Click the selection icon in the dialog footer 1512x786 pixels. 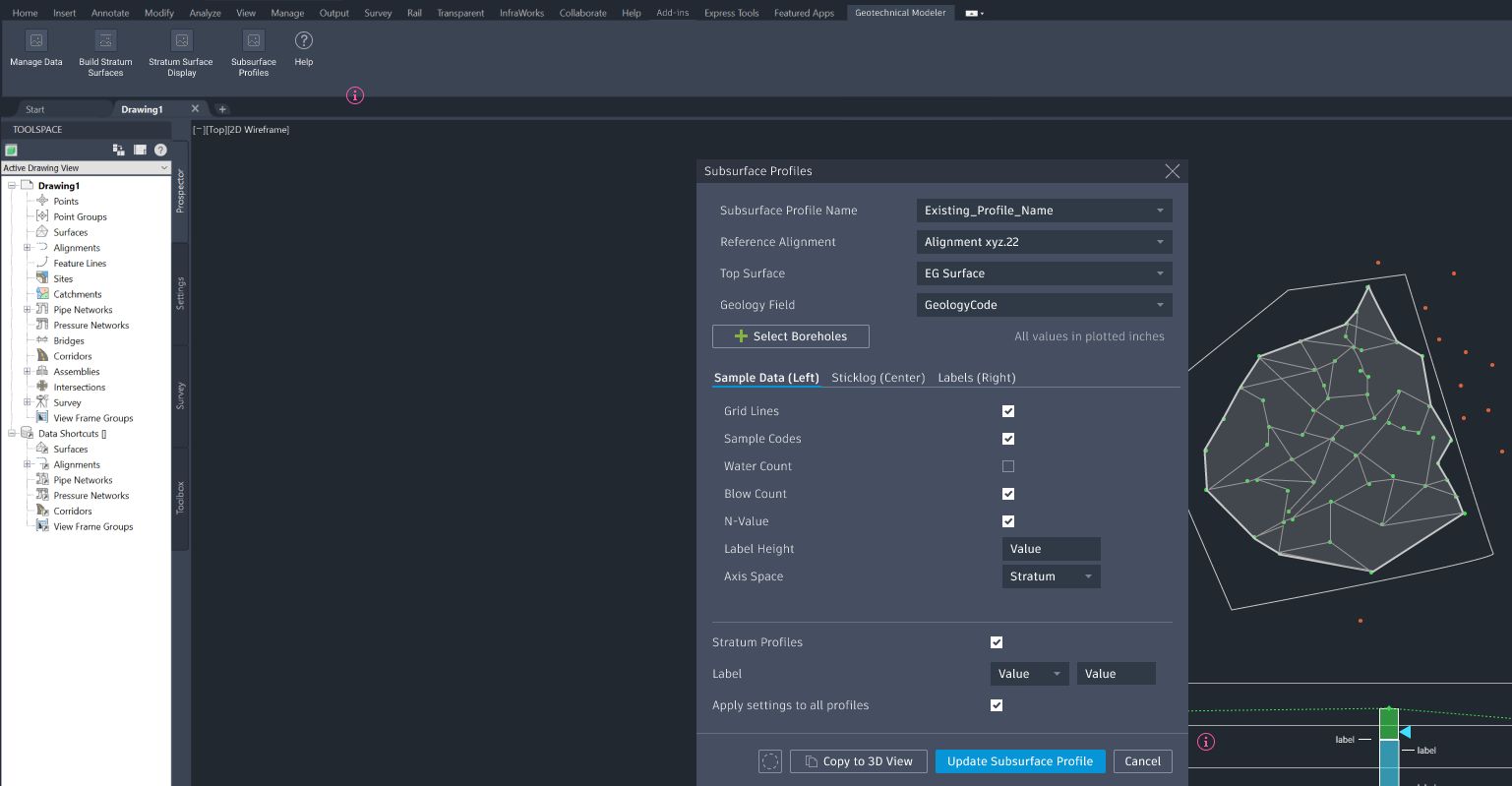(x=770, y=760)
